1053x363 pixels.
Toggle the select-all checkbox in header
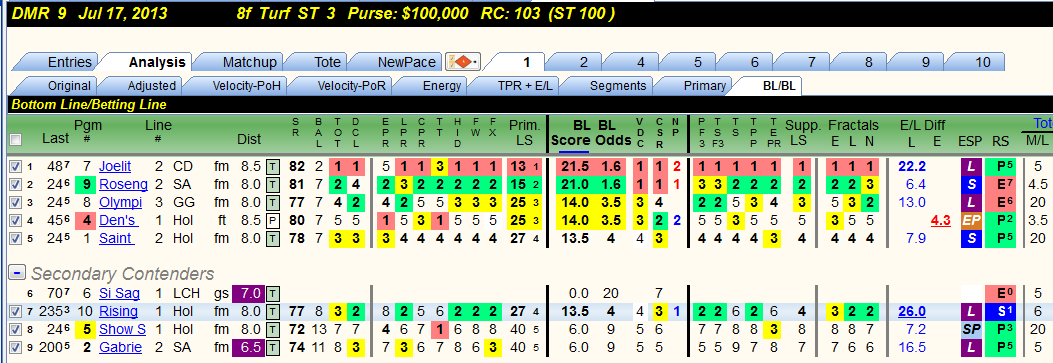pyautogui.click(x=15, y=140)
